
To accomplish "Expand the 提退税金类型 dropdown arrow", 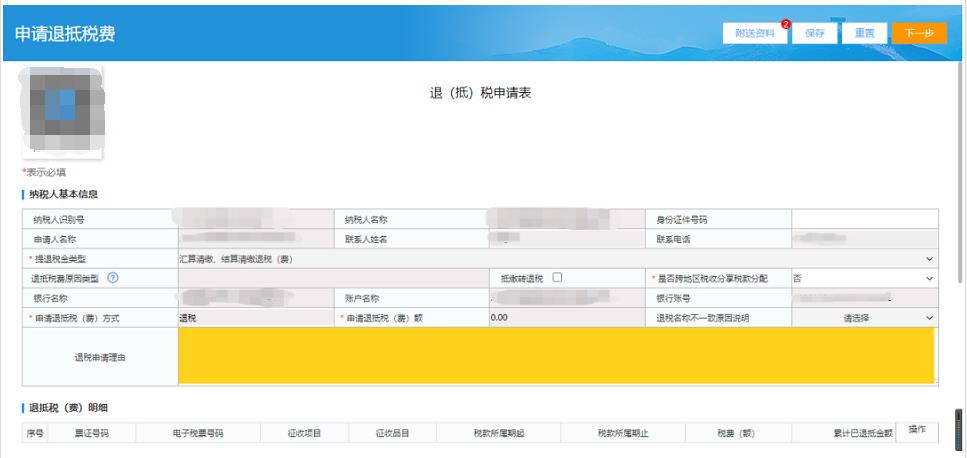I will click(929, 259).
